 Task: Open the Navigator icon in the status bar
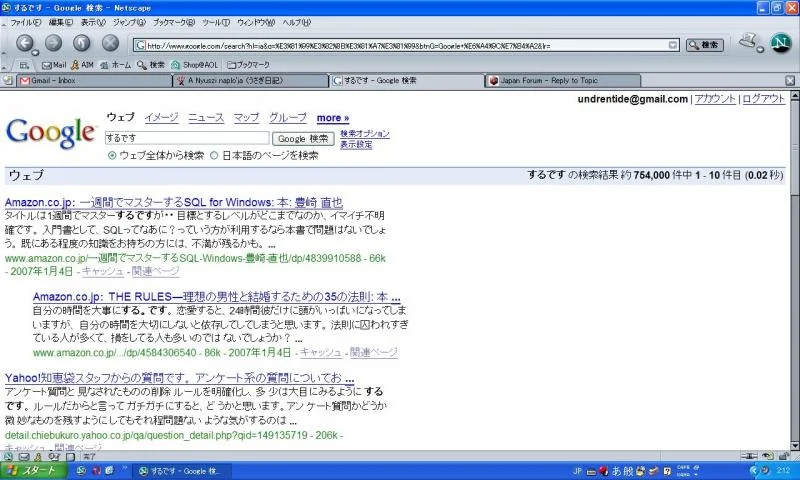click(x=8, y=457)
